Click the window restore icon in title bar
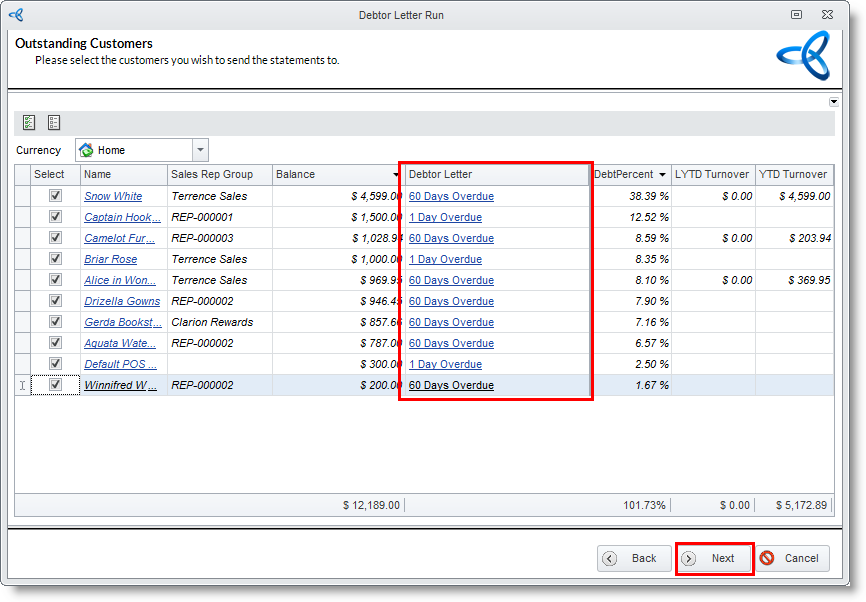 (796, 15)
